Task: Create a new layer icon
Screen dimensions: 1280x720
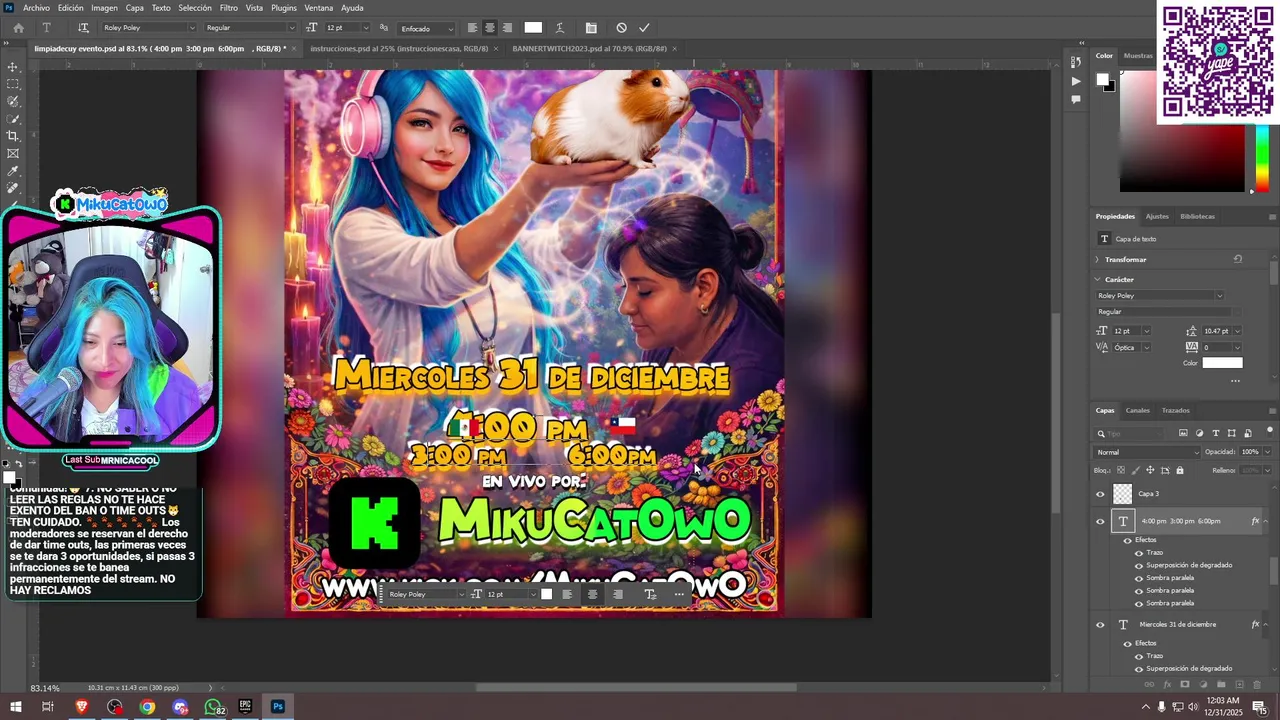Action: tap(1239, 685)
